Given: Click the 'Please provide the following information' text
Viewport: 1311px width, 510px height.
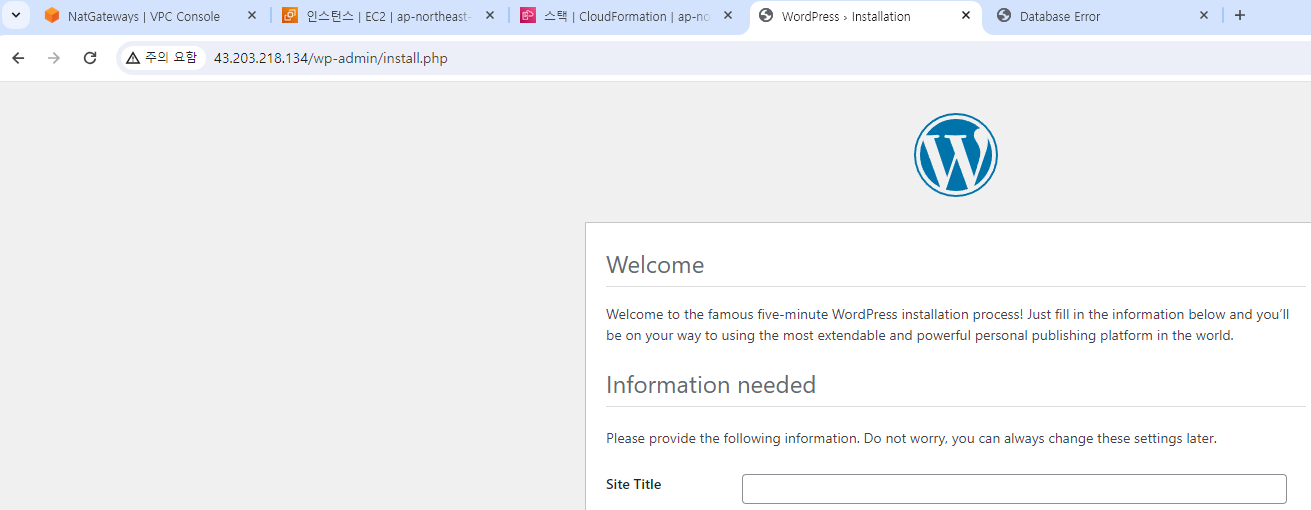Looking at the screenshot, I should (911, 438).
